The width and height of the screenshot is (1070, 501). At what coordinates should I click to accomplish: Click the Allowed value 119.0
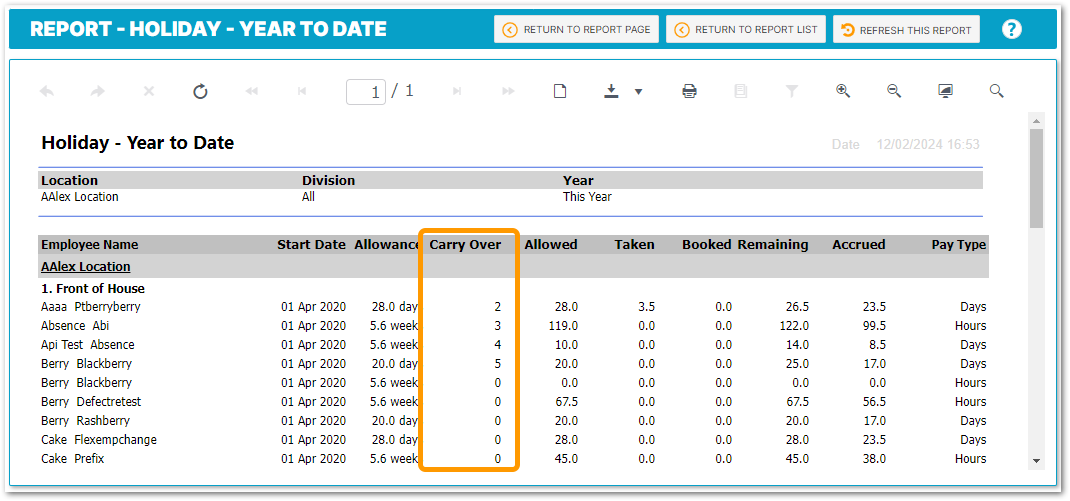[x=563, y=326]
